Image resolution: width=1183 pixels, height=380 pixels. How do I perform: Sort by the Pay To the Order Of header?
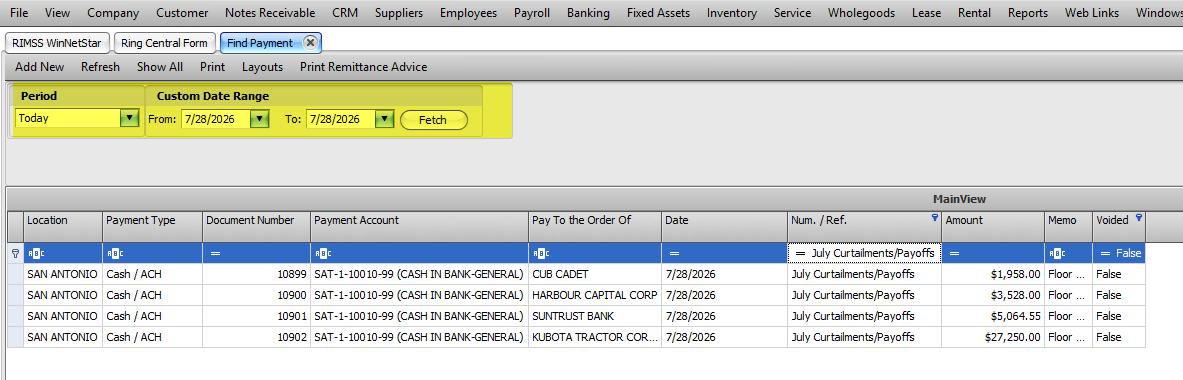(x=595, y=227)
